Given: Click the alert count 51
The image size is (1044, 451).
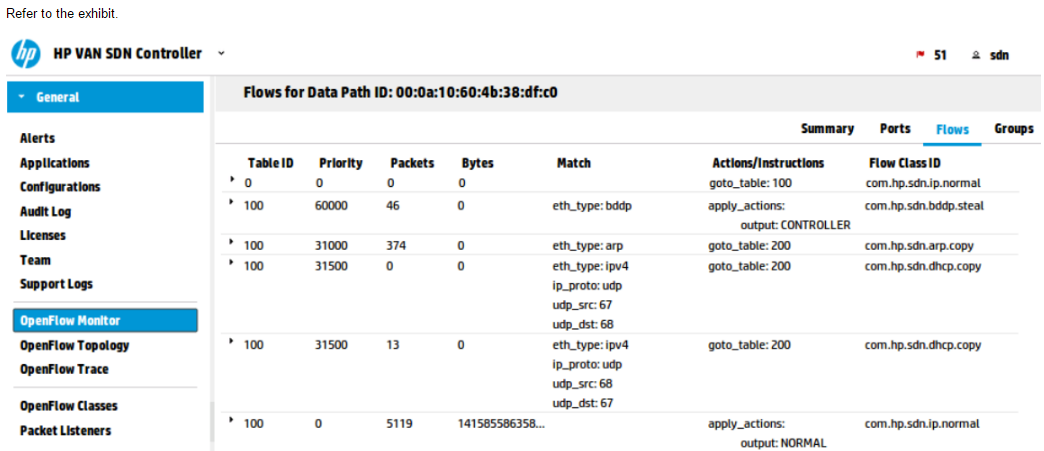Looking at the screenshot, I should pyautogui.click(x=940, y=55).
